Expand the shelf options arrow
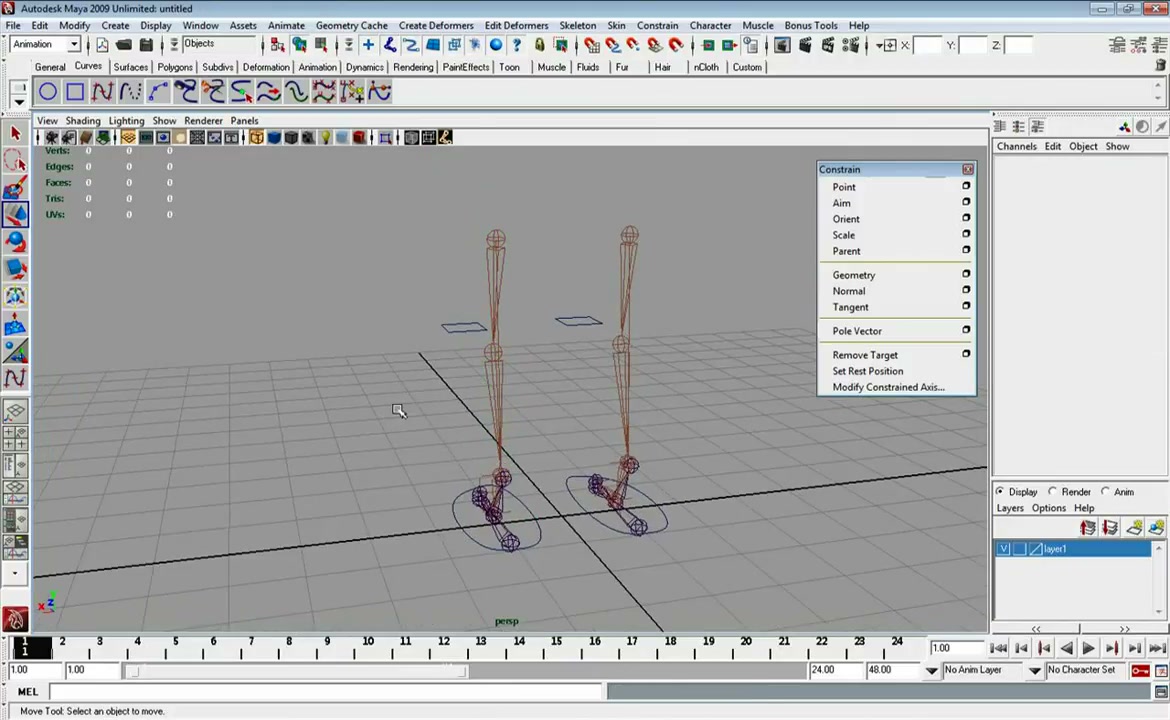The width and height of the screenshot is (1170, 720). tap(19, 102)
